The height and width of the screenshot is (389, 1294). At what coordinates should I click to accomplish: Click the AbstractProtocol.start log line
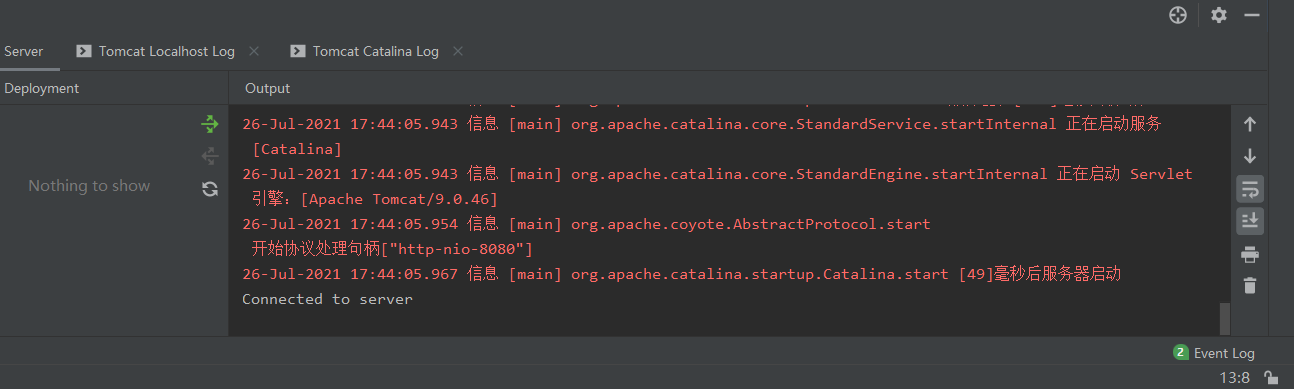coord(586,224)
